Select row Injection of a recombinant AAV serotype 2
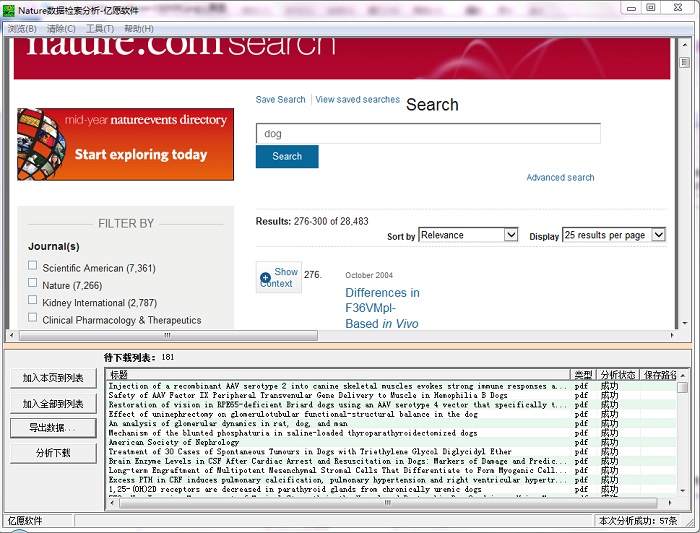700x533 pixels. pyautogui.click(x=392, y=386)
